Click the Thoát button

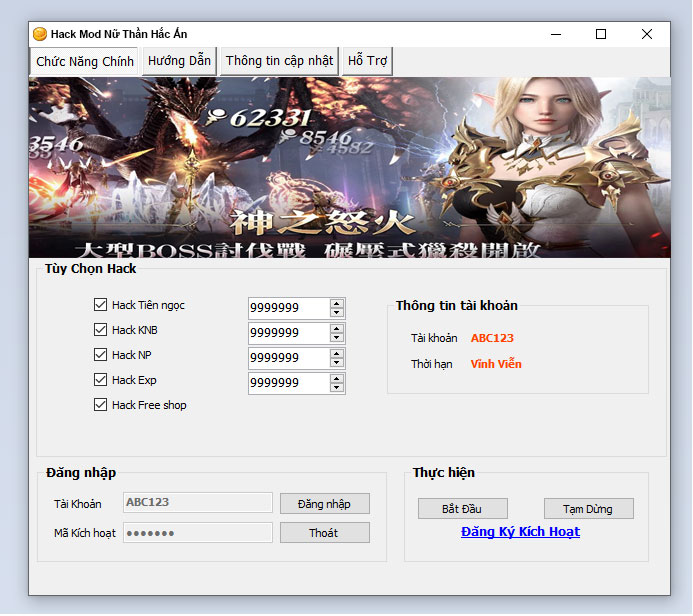point(325,532)
